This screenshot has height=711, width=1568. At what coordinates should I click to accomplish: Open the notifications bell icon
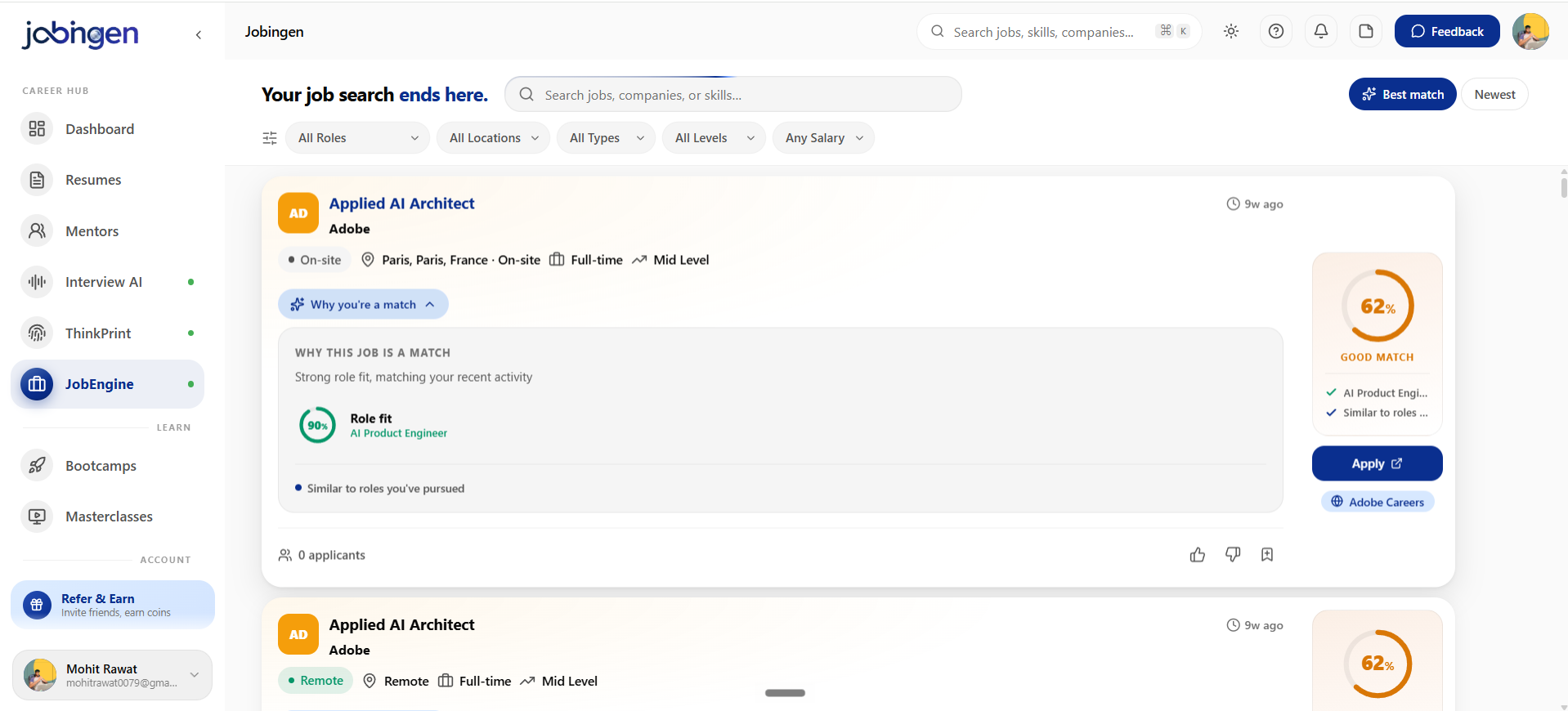[1321, 31]
